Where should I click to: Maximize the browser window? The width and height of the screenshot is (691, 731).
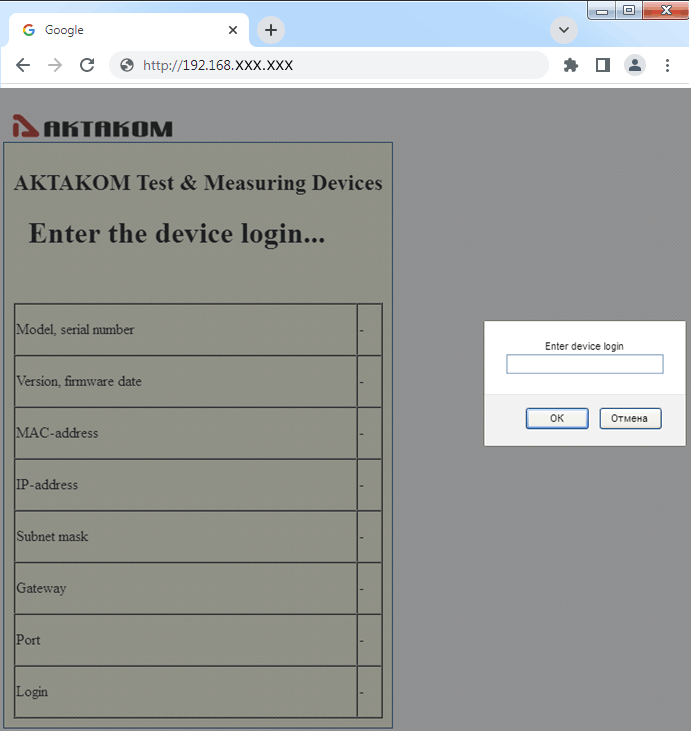[x=629, y=10]
